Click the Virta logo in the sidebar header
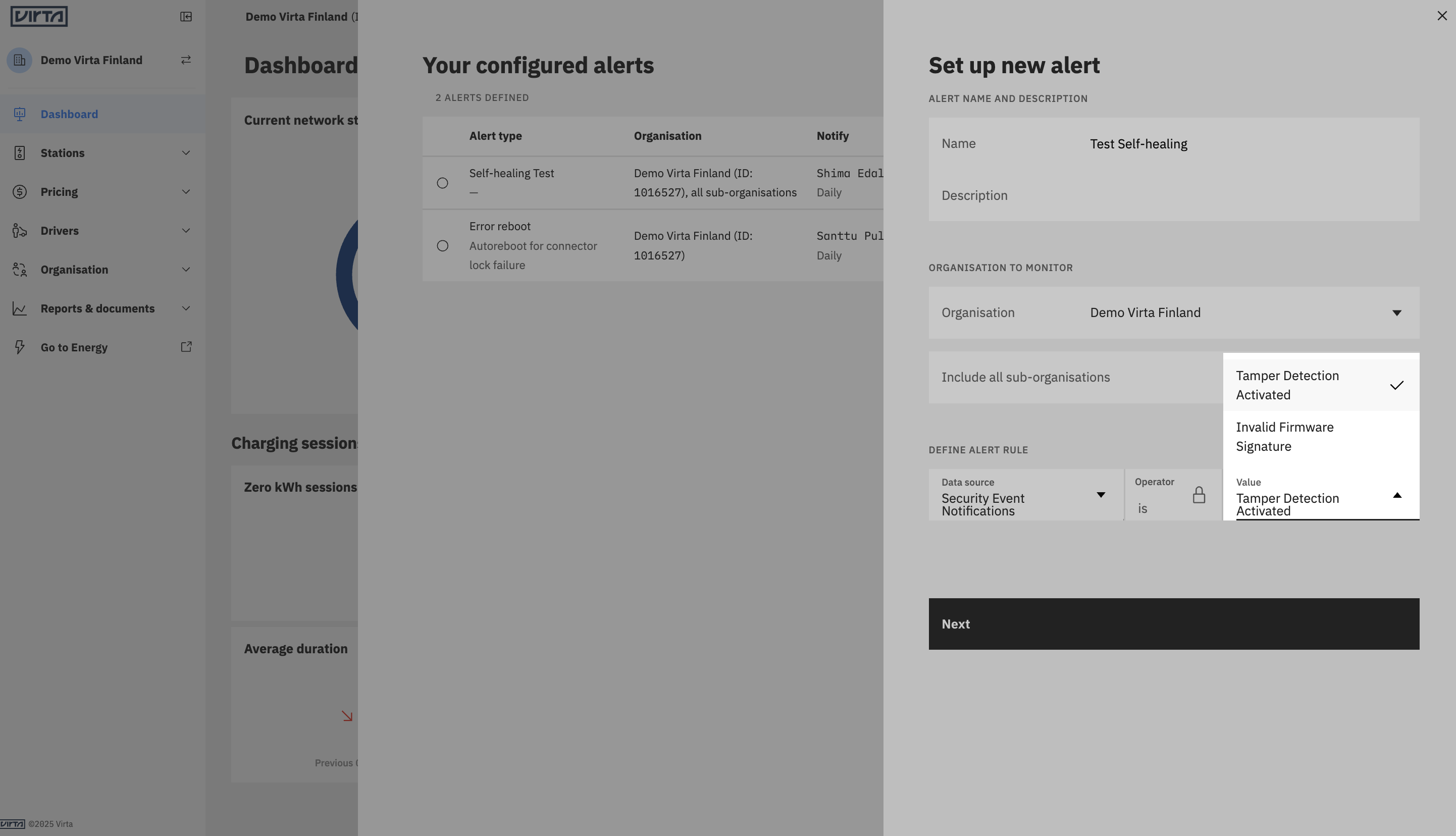This screenshot has height=836, width=1456. (39, 16)
